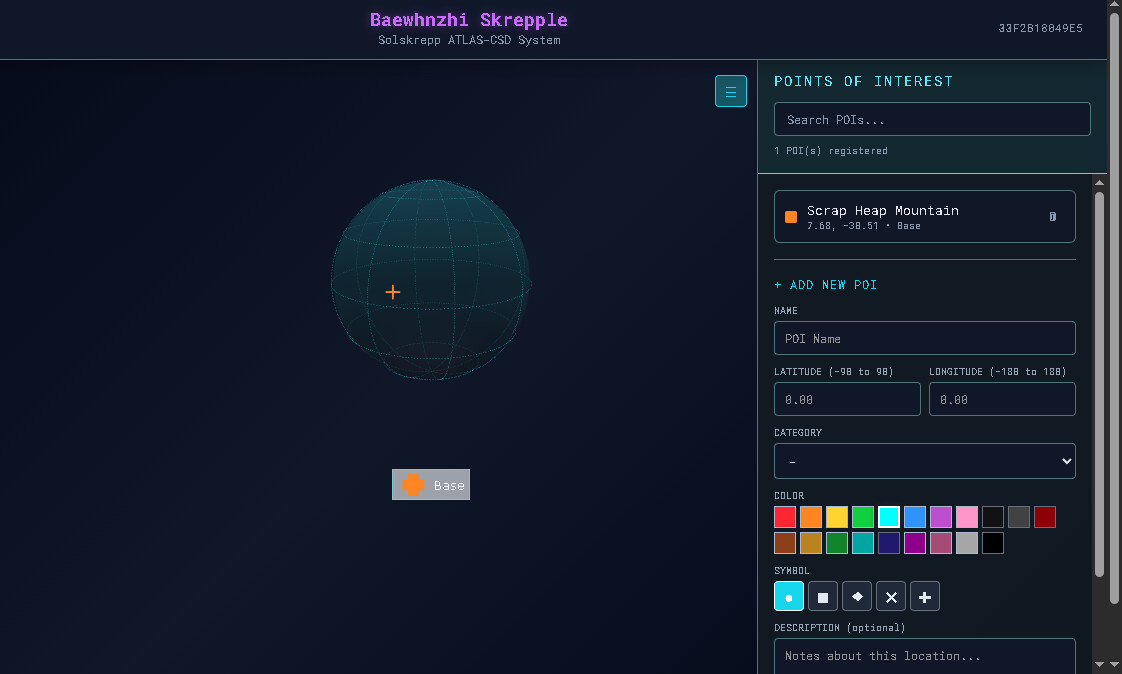Image resolution: width=1122 pixels, height=674 pixels.
Task: Click the POINTS OF INTEREST heading
Action: pos(863,82)
